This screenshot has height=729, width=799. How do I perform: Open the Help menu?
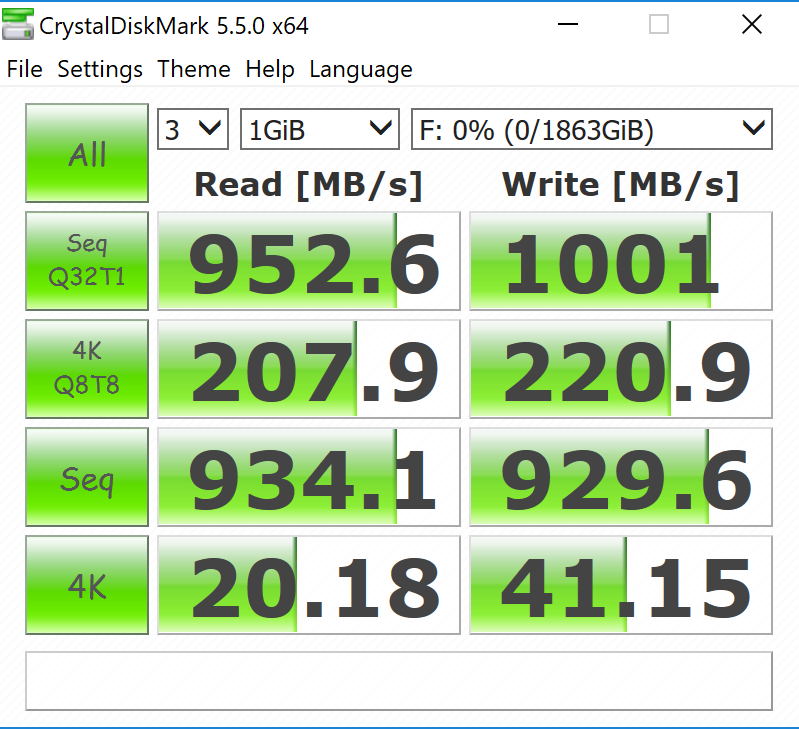pyautogui.click(x=270, y=69)
